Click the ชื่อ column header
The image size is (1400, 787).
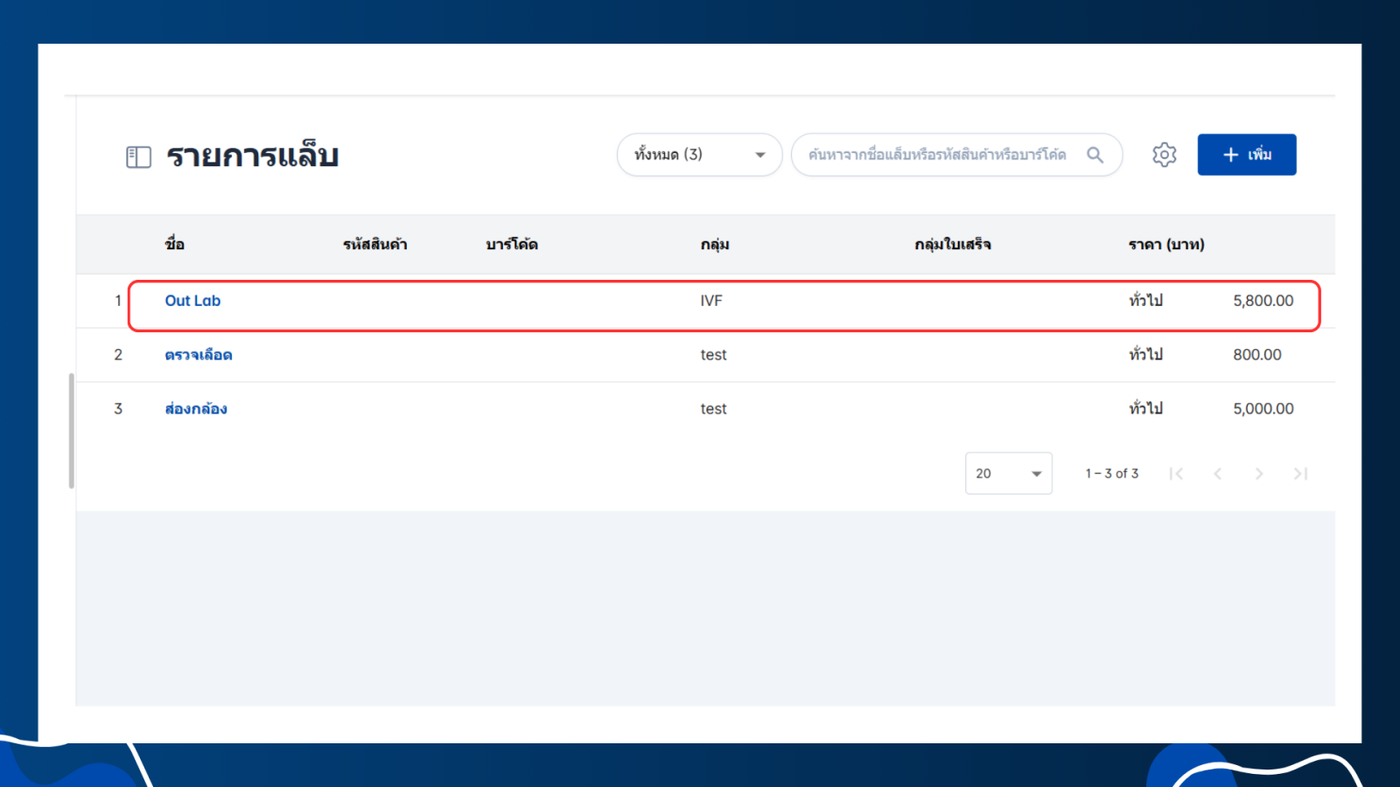click(175, 245)
